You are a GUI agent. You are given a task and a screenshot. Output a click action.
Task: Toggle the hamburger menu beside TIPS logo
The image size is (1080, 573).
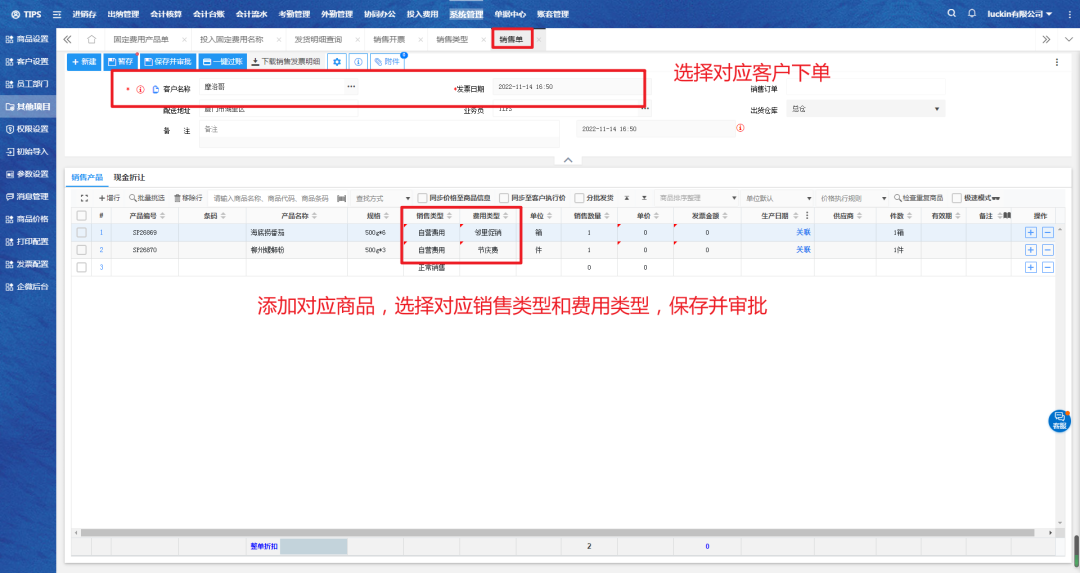55,14
